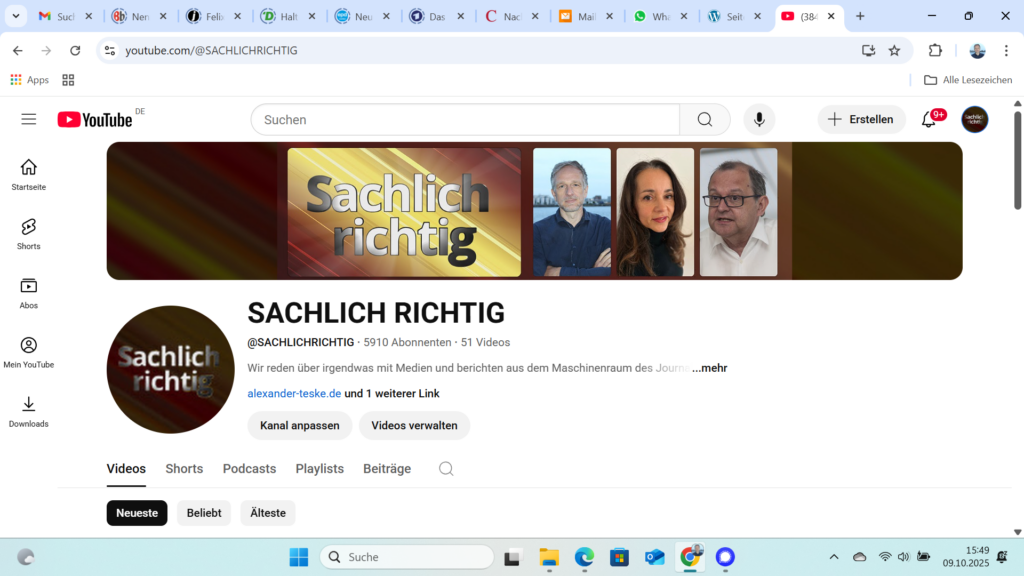The height and width of the screenshot is (576, 1024).
Task: Search within channel using magnifier icon
Action: click(x=446, y=469)
